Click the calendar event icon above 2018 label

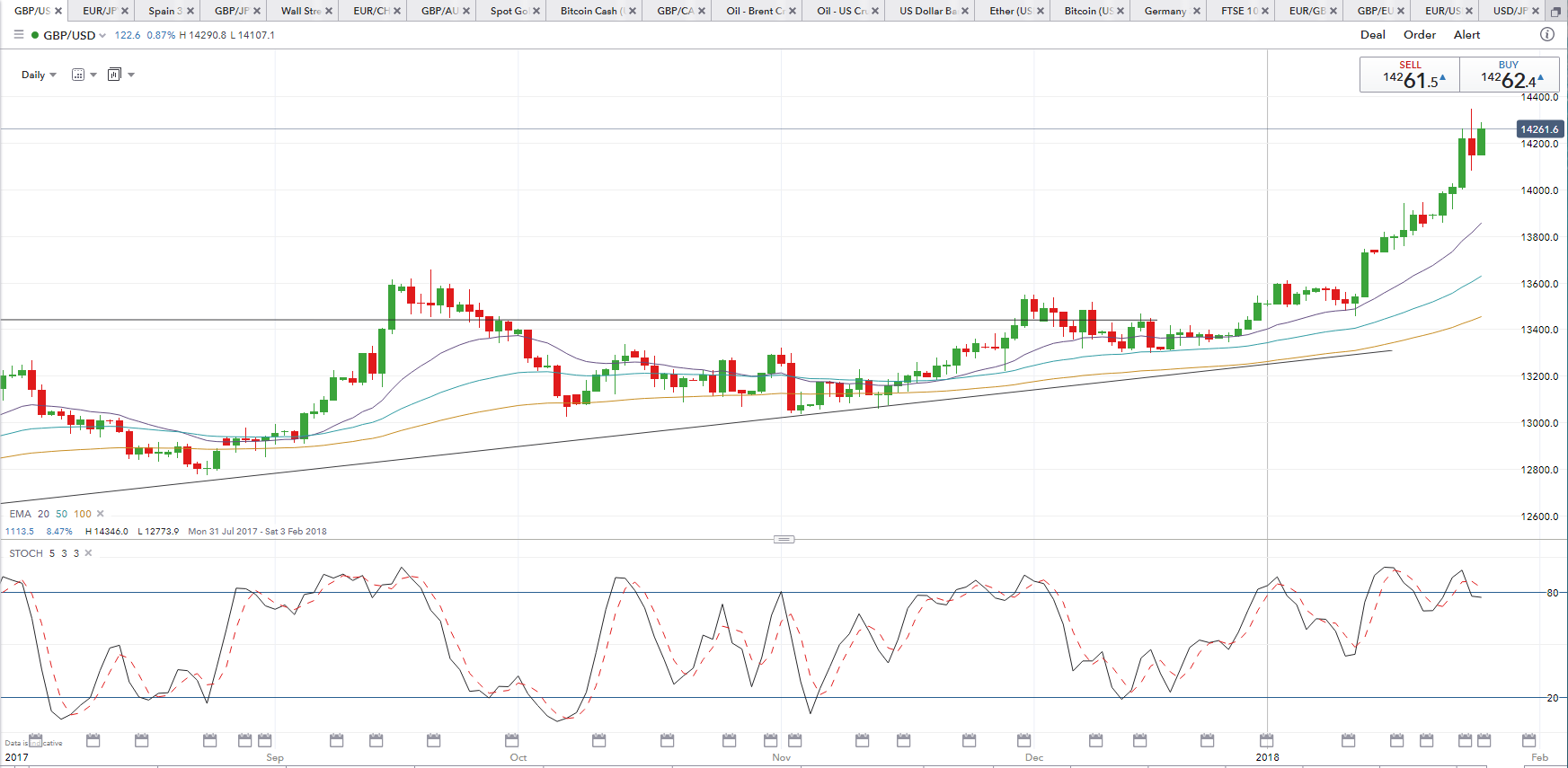tap(1267, 740)
